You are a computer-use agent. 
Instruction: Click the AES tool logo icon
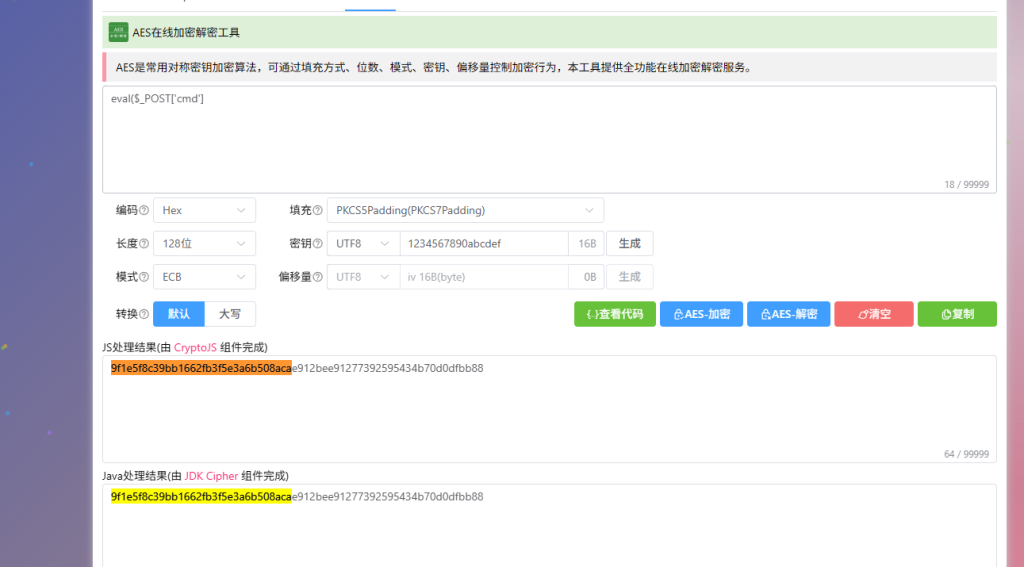coord(118,32)
